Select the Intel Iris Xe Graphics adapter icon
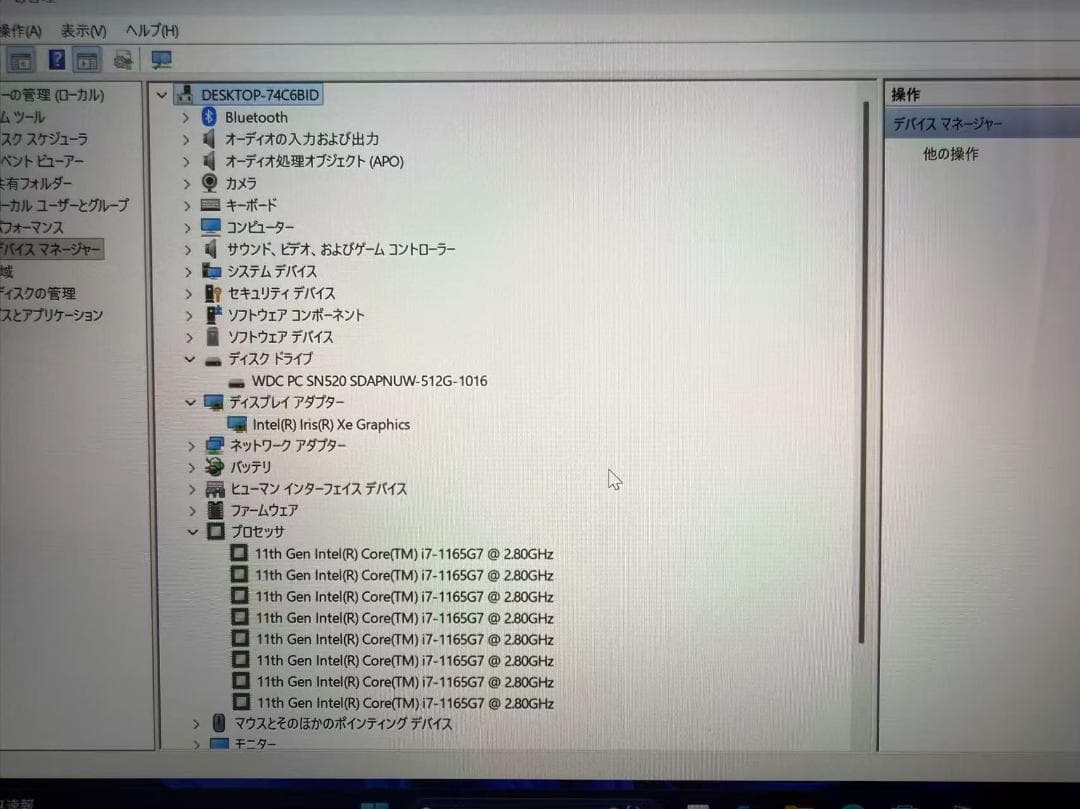The height and width of the screenshot is (809, 1080). tap(238, 424)
